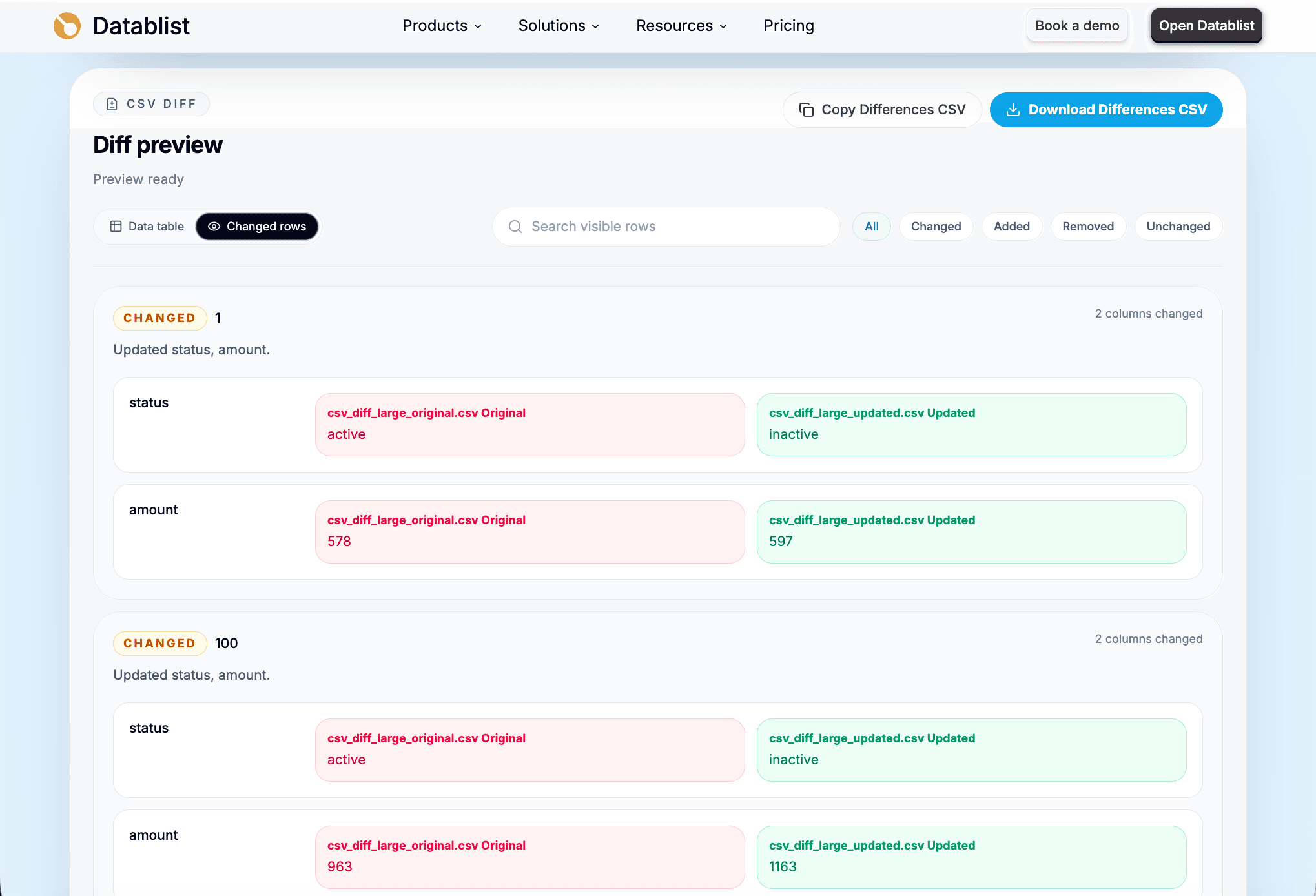Click the CHANGED badge for row 1

click(159, 318)
